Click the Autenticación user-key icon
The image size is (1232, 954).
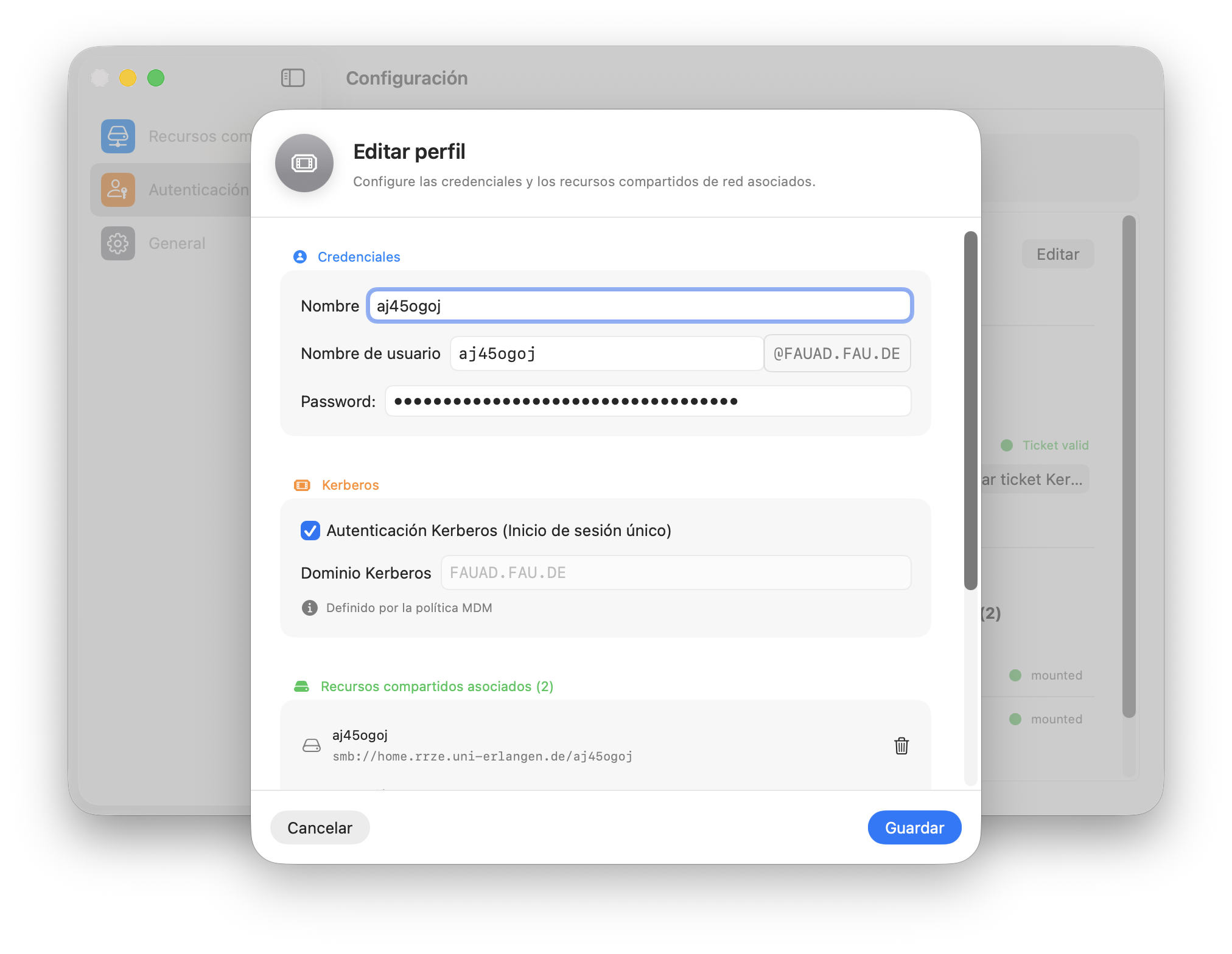click(x=118, y=190)
